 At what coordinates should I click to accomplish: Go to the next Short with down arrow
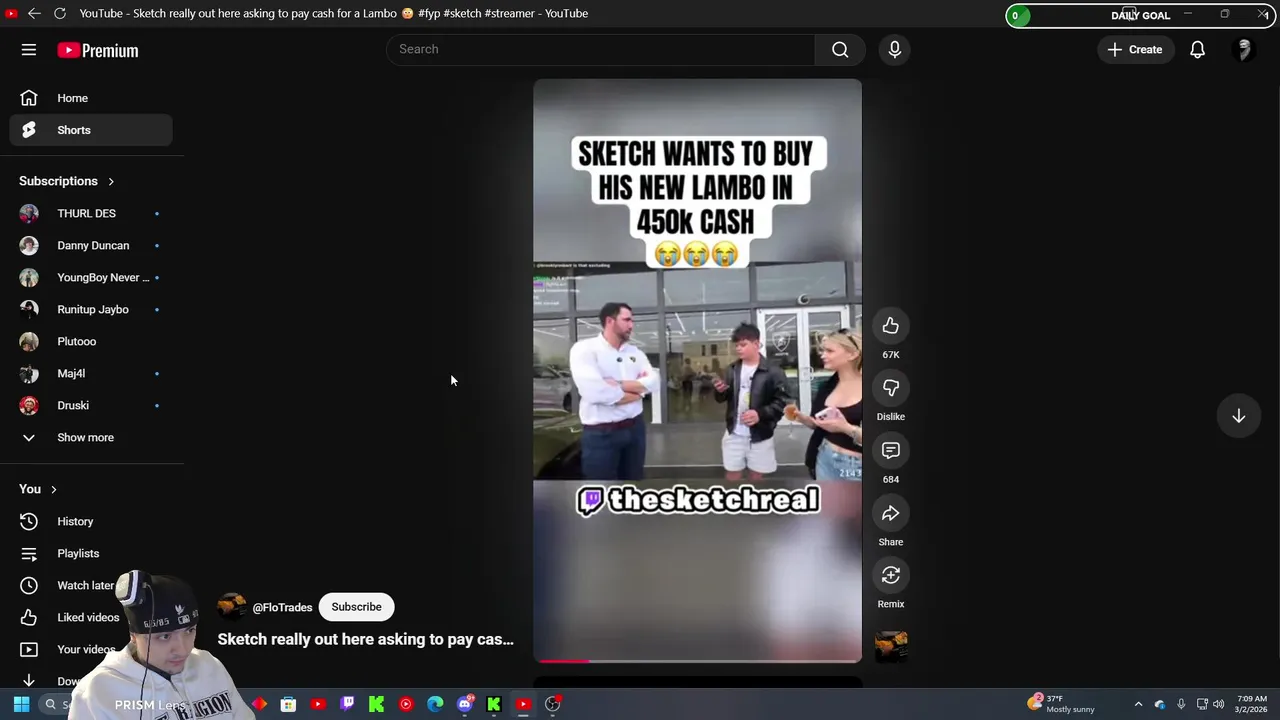[x=1238, y=415]
